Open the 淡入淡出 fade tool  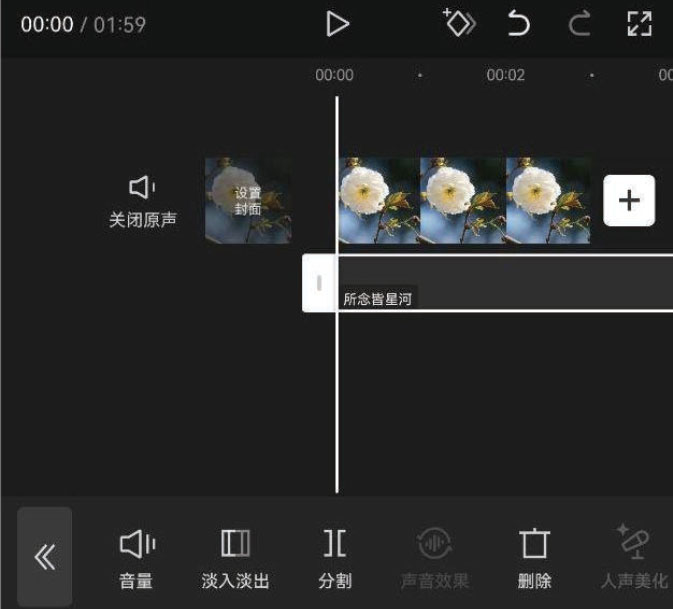point(235,557)
